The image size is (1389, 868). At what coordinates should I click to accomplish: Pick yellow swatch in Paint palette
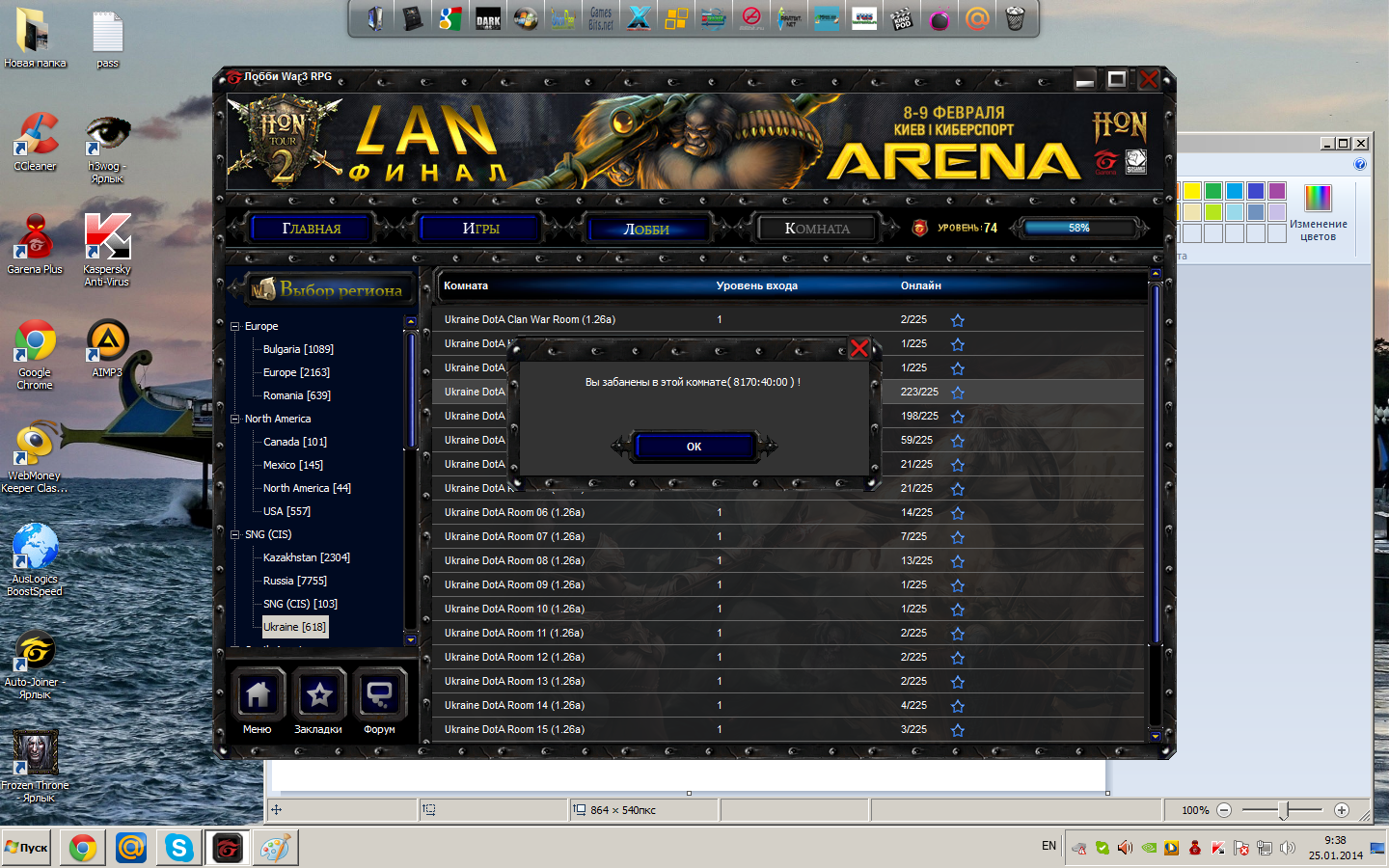1192,191
